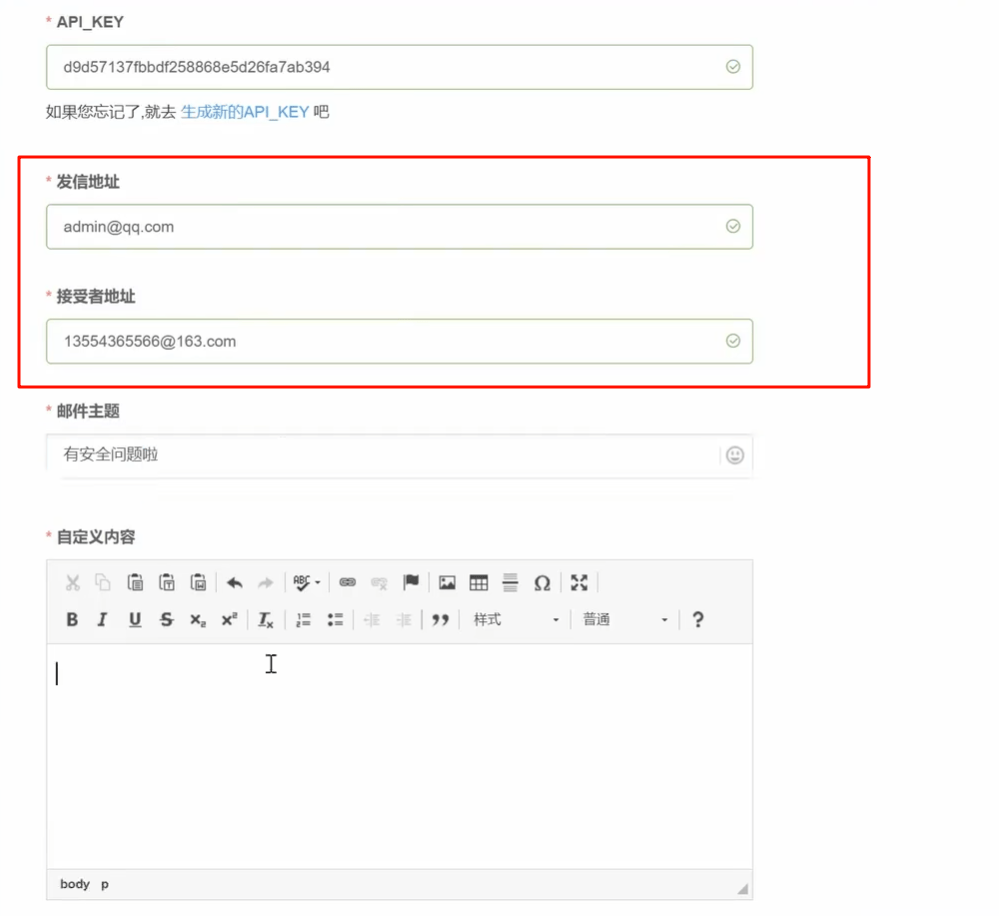
Task: Open emoji picker in subject field
Action: [735, 455]
